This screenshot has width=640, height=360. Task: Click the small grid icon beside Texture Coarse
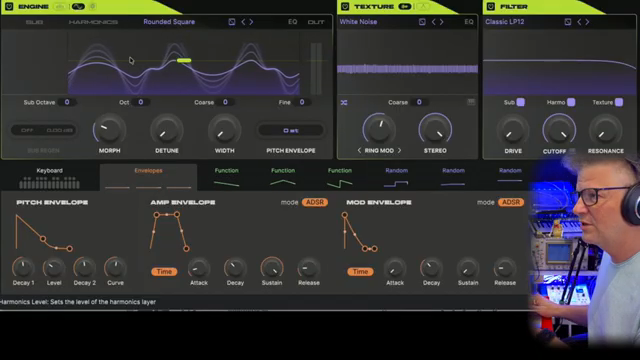coord(471,102)
